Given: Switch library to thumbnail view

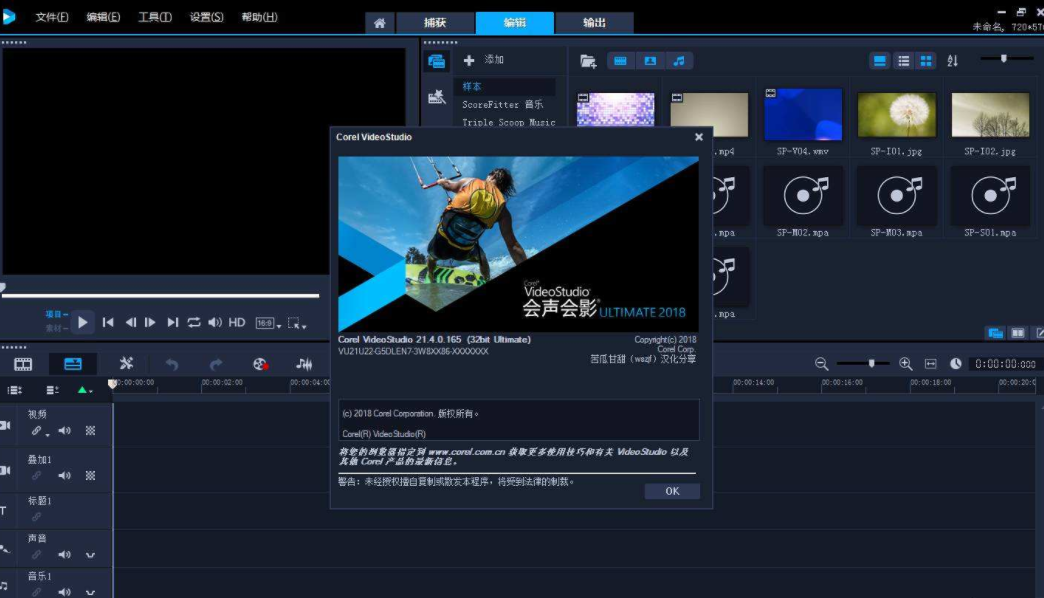Looking at the screenshot, I should click(926, 61).
